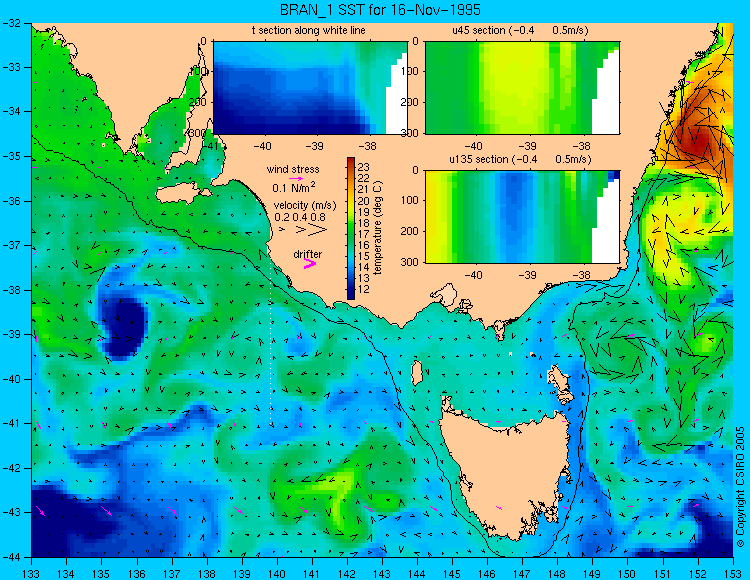Click the 't section along white line' heading
The image size is (750, 580).
coord(309,31)
